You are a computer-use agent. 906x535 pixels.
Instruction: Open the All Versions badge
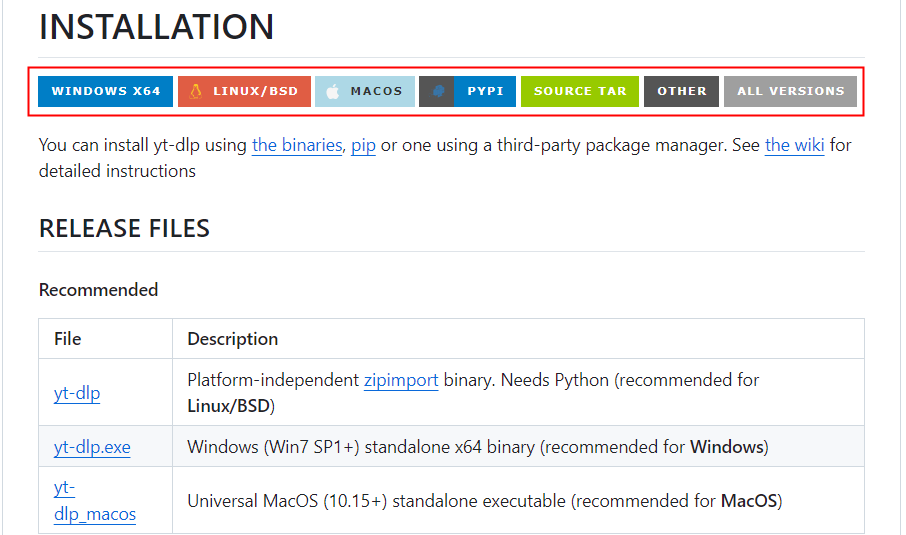790,91
